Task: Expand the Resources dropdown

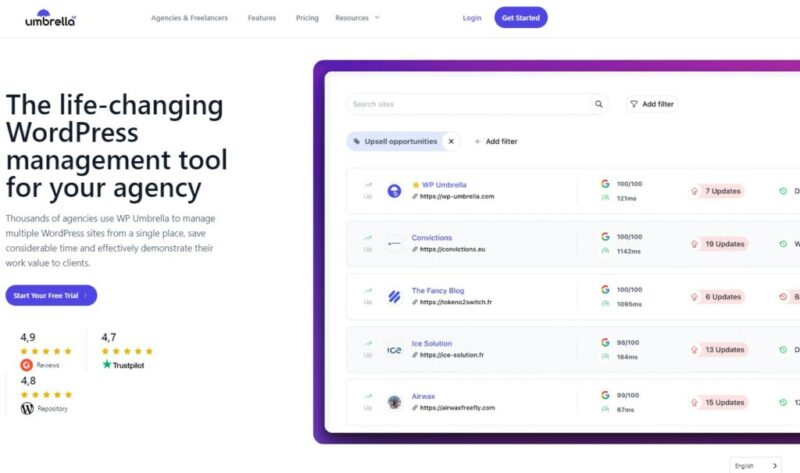Action: (357, 18)
